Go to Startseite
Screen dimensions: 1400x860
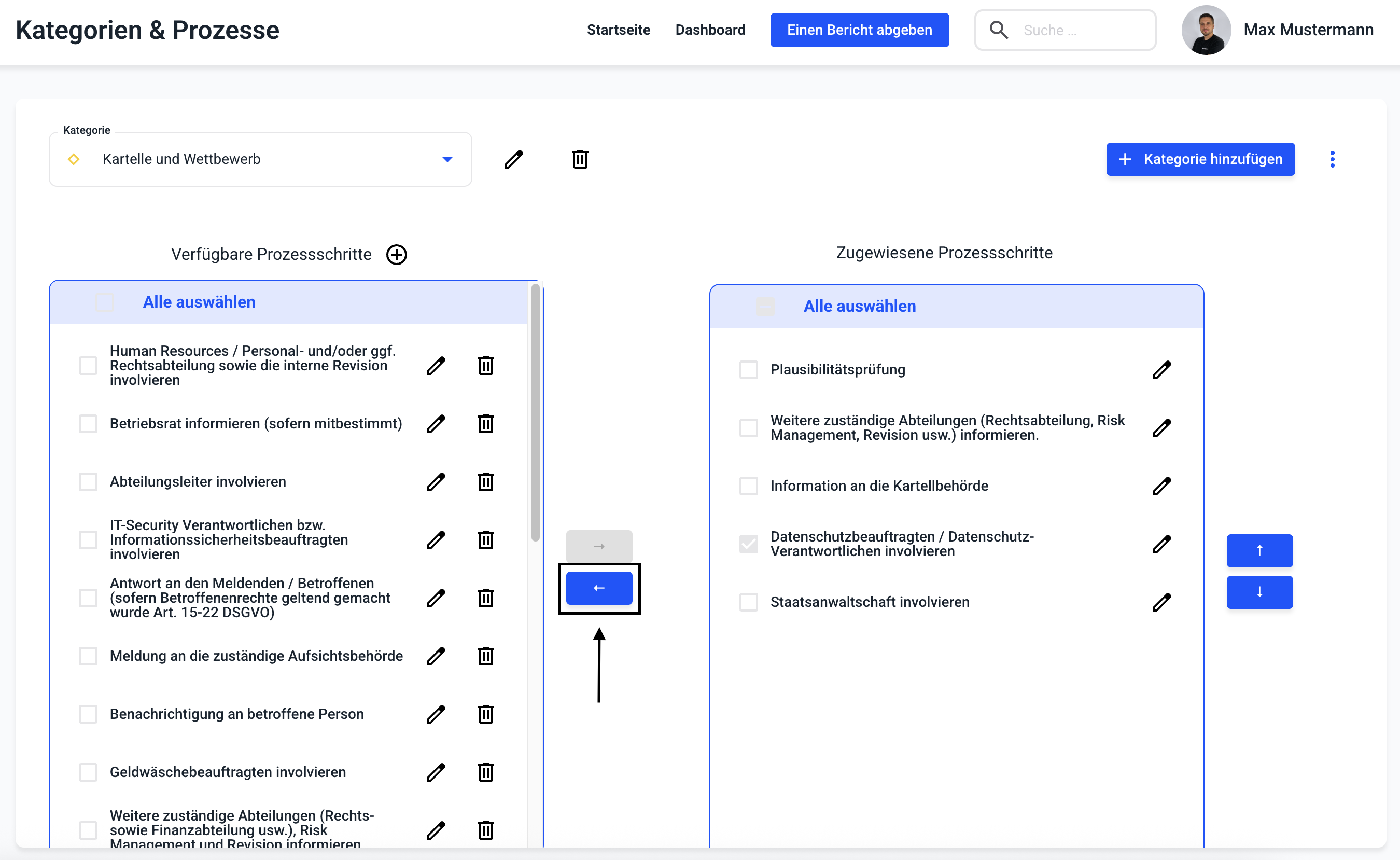(x=618, y=30)
